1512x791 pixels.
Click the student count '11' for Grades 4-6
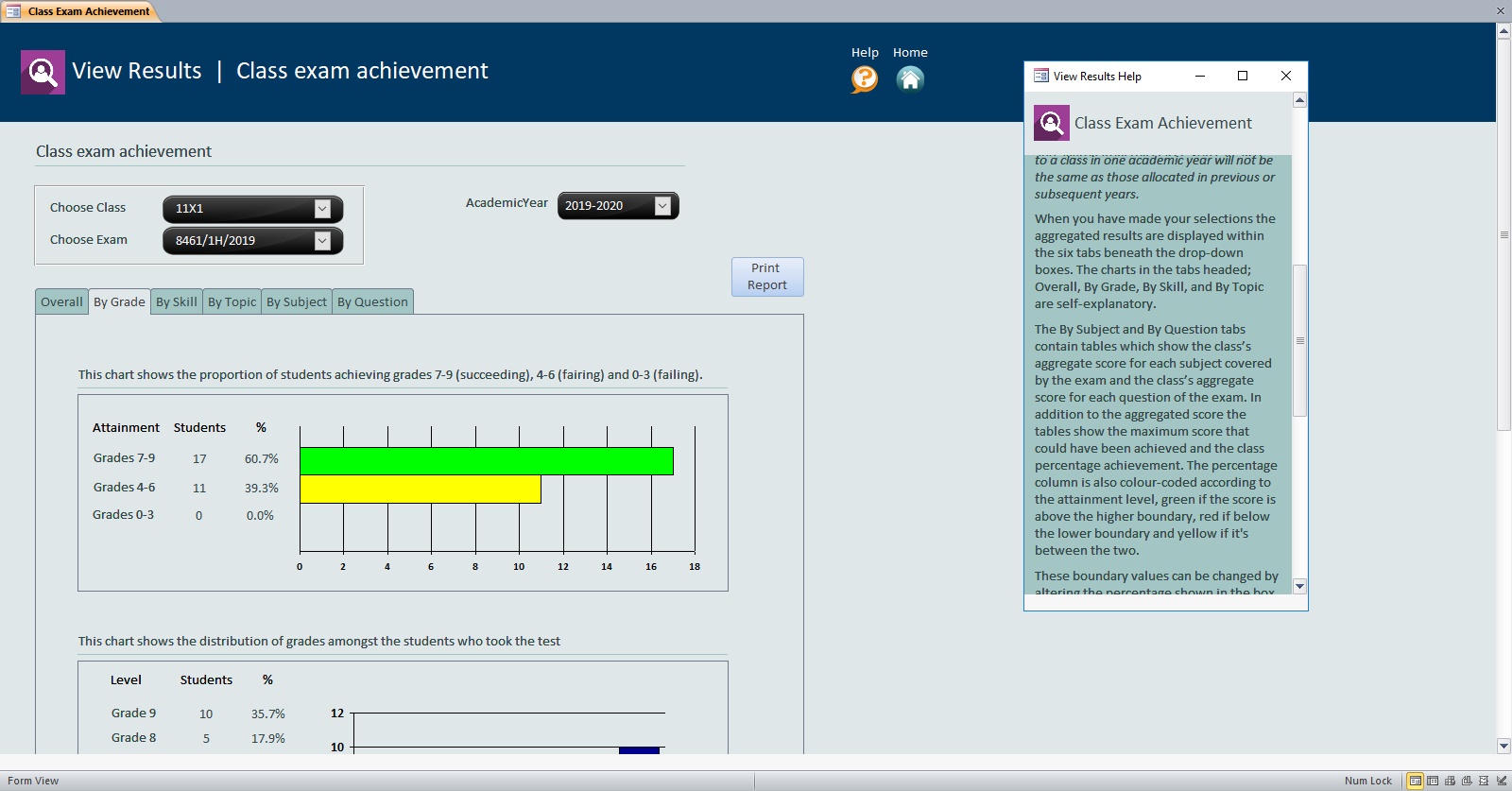[x=199, y=489]
